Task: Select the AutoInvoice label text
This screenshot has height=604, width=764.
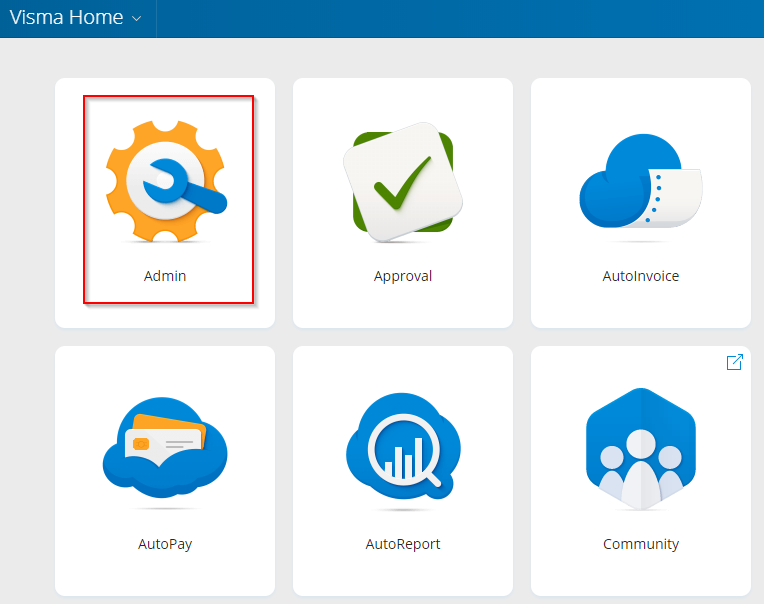Action: pyautogui.click(x=641, y=276)
